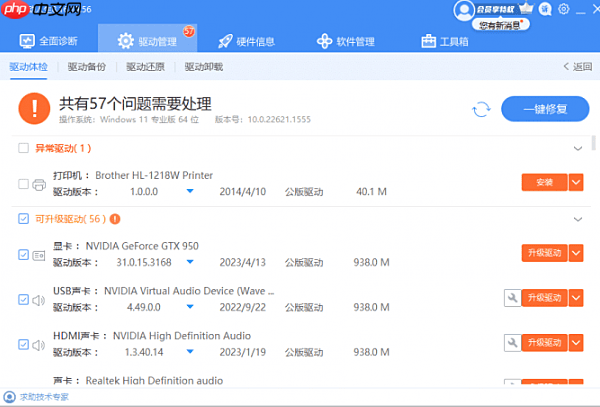Uncheck the NVIDIA High Definition Audio checkbox
Image resolution: width=600 pixels, height=407 pixels.
[x=23, y=345]
